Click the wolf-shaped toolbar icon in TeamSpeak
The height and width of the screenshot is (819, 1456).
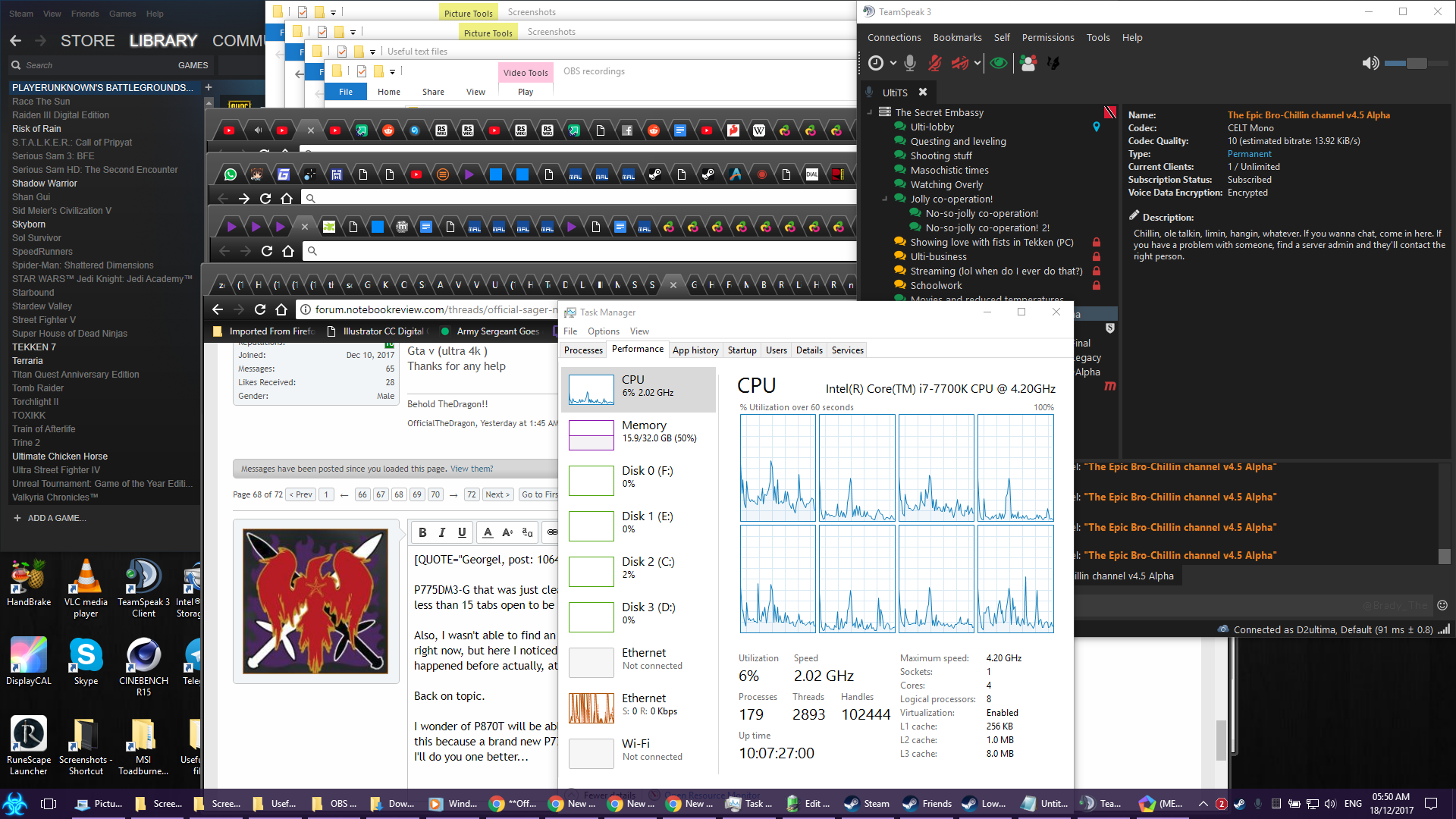(1053, 63)
